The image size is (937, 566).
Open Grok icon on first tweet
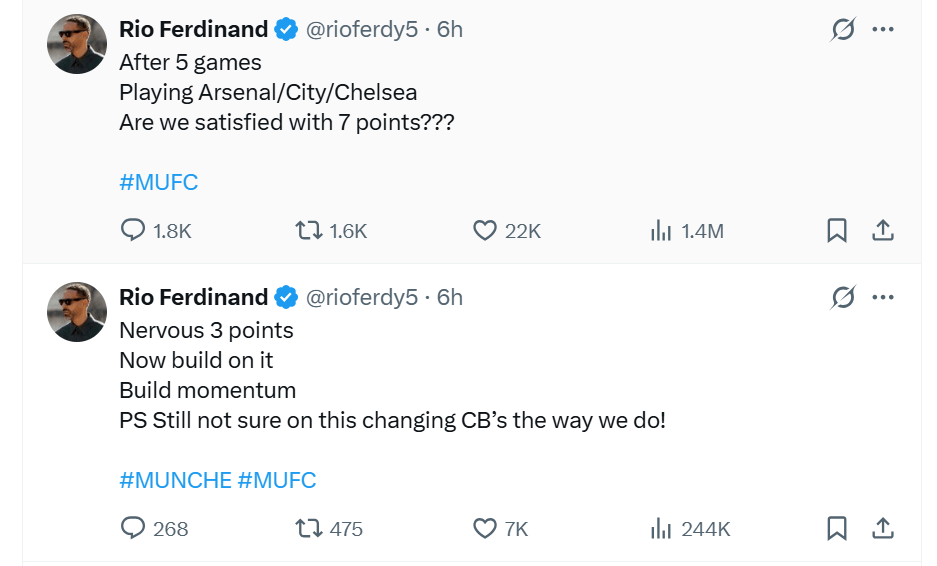point(843,30)
